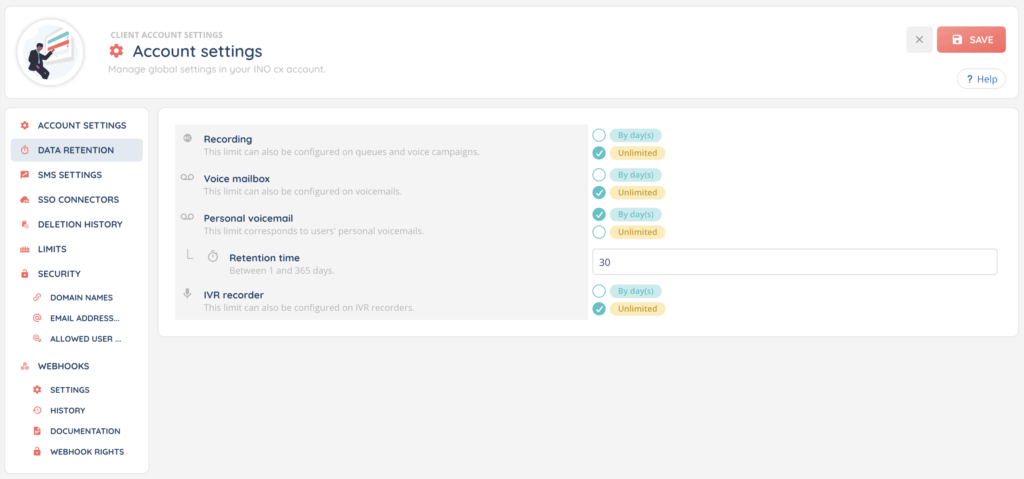Click the SSO Connectors cloud icon

pyautogui.click(x=25, y=199)
